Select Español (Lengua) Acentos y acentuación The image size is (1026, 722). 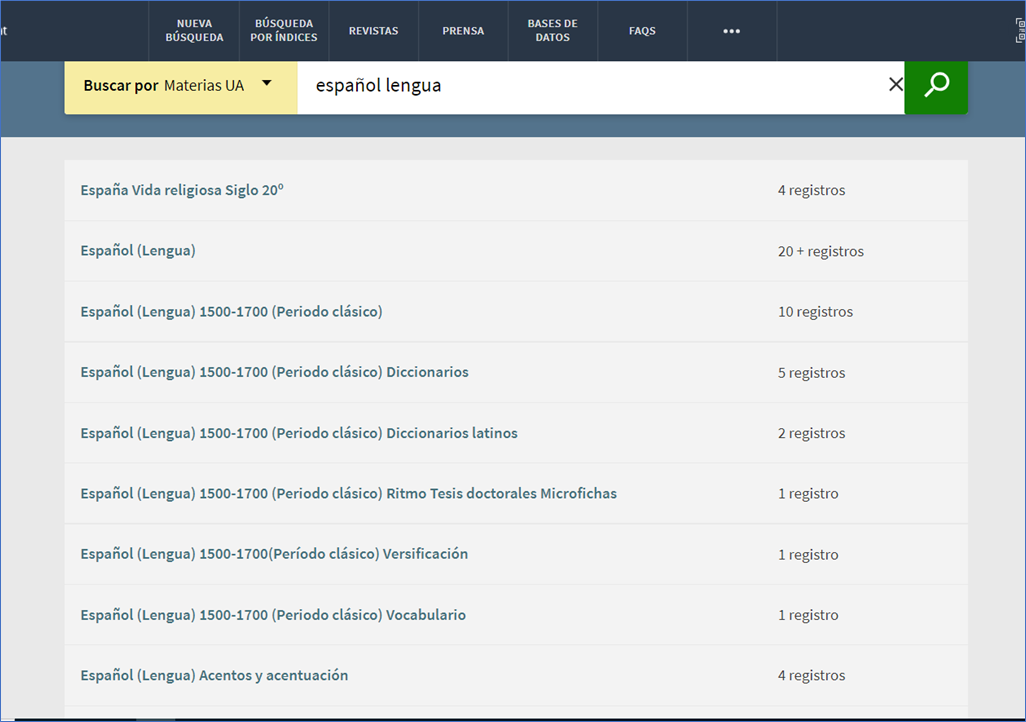tap(214, 676)
